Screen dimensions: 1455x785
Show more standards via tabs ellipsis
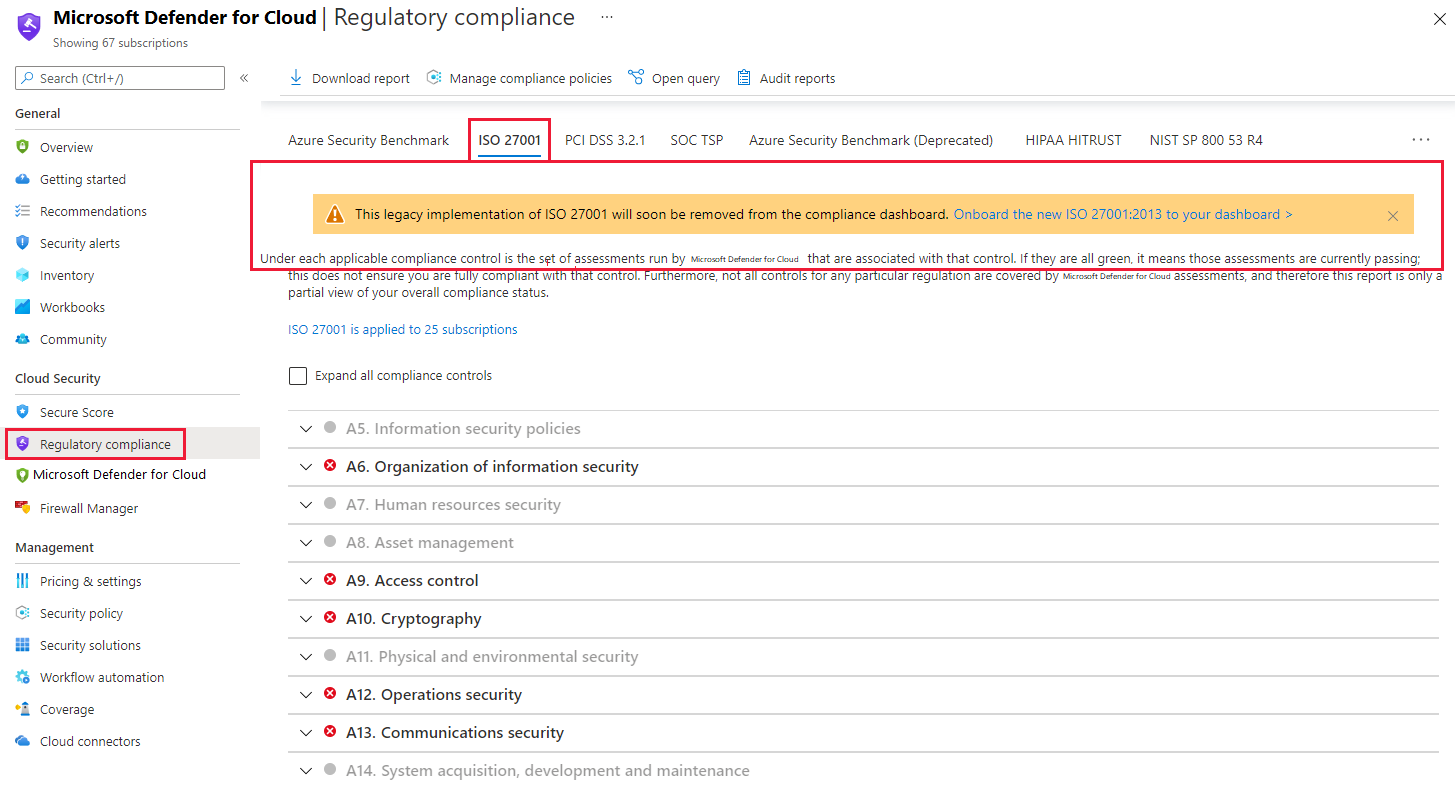coord(1421,140)
